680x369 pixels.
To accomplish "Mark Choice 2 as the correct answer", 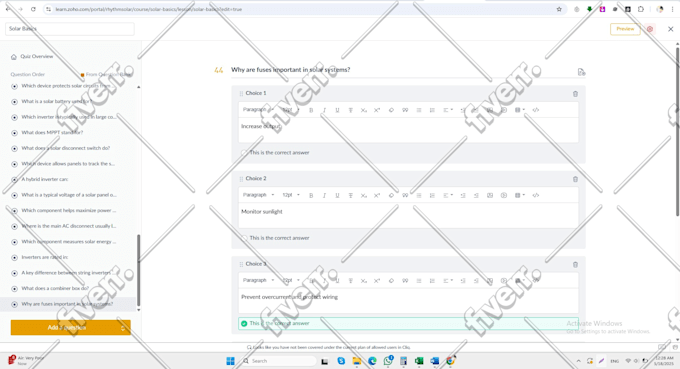I will coord(244,238).
